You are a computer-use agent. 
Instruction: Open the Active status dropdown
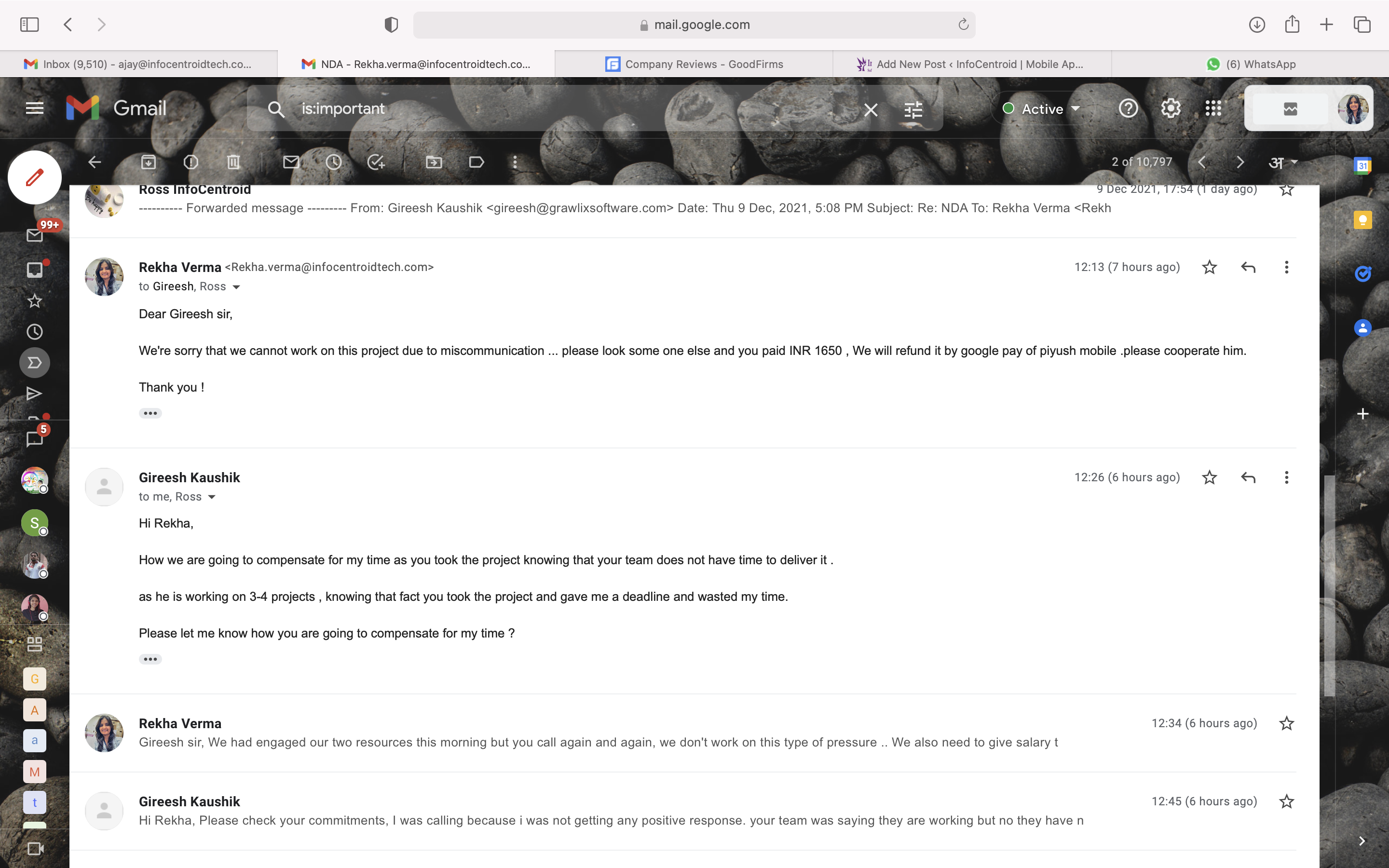click(1042, 108)
